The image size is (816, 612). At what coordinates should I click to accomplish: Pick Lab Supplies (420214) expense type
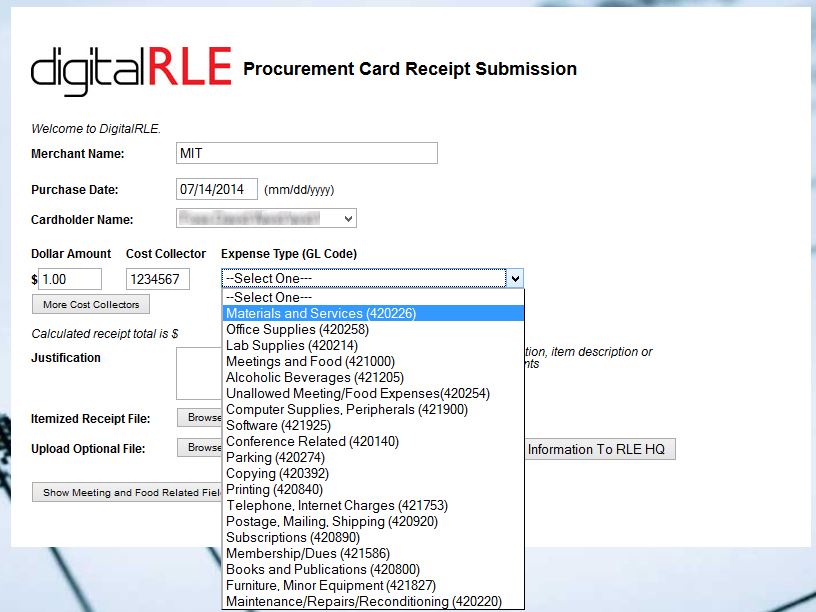coord(291,345)
